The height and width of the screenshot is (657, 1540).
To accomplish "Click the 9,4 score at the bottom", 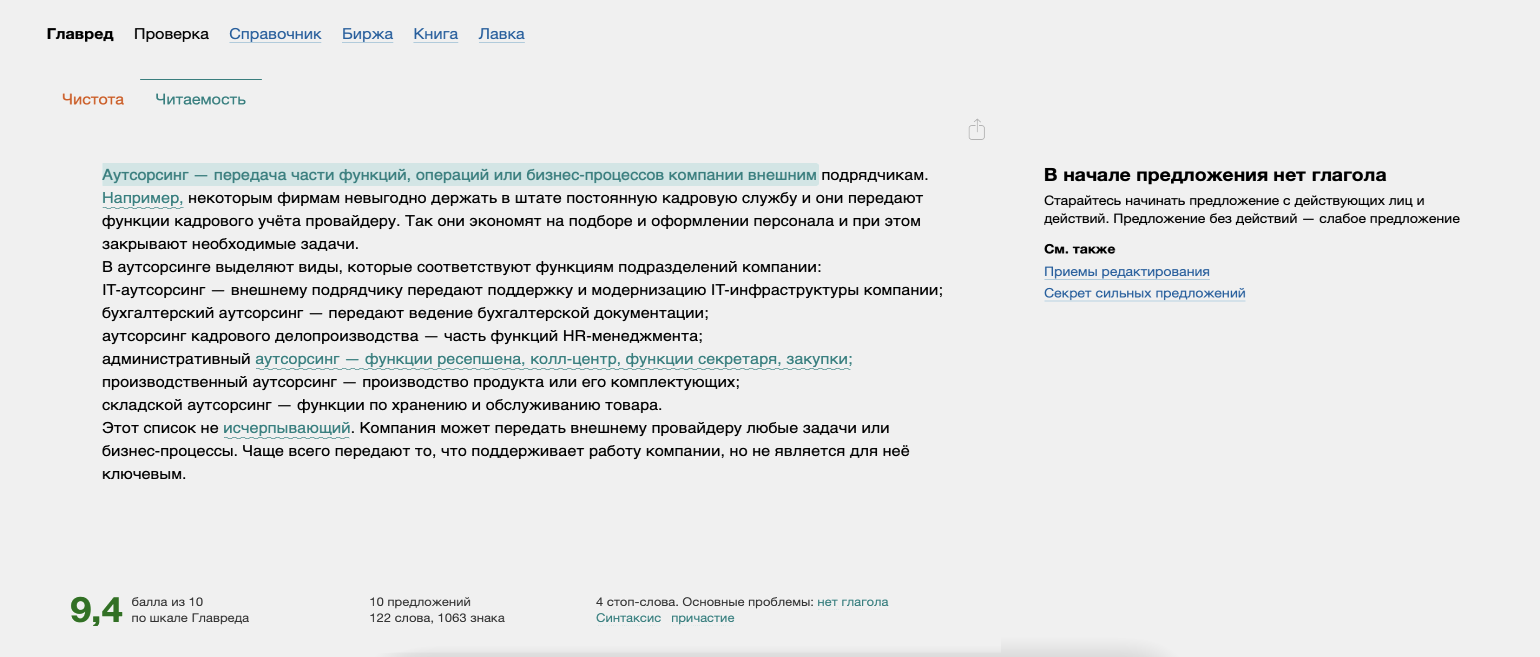I will point(96,610).
